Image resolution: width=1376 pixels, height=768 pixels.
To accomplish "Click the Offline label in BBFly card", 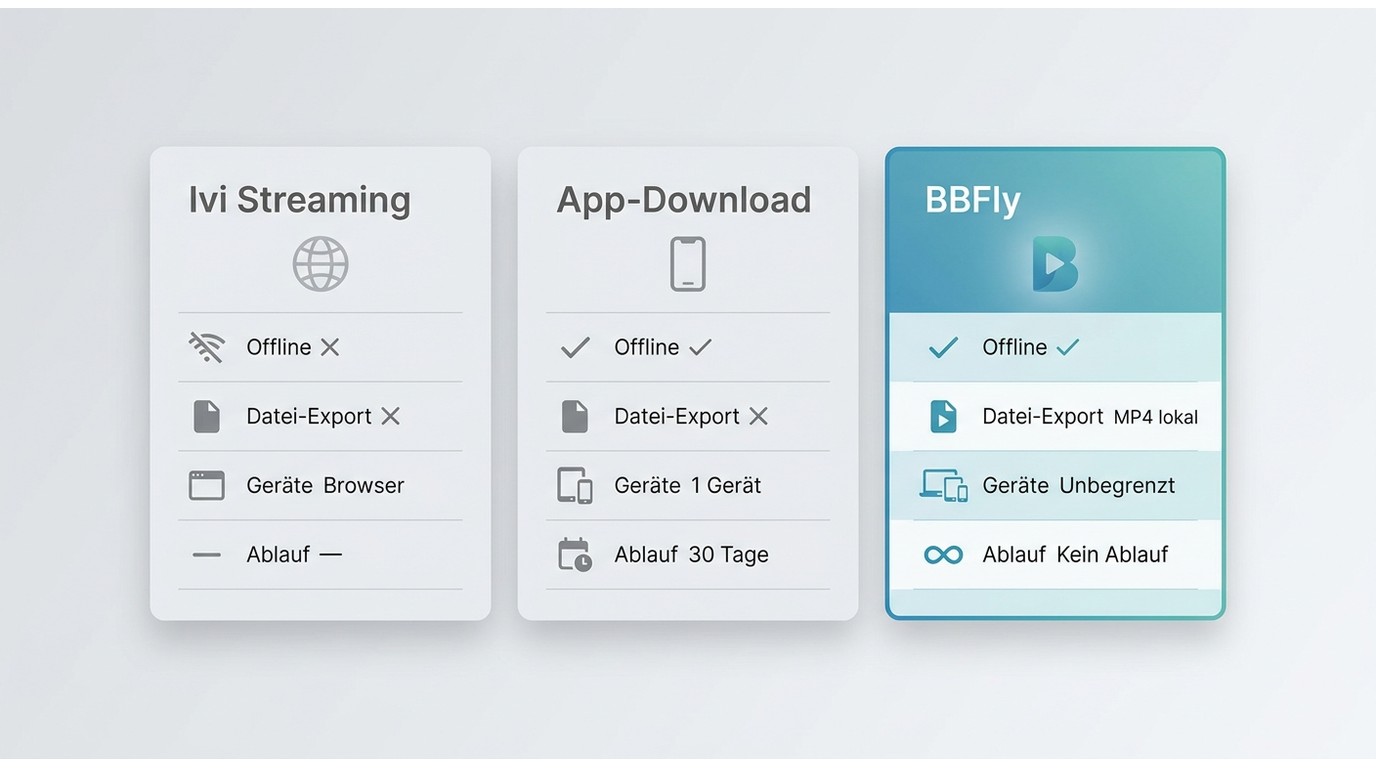I will coord(1015,347).
